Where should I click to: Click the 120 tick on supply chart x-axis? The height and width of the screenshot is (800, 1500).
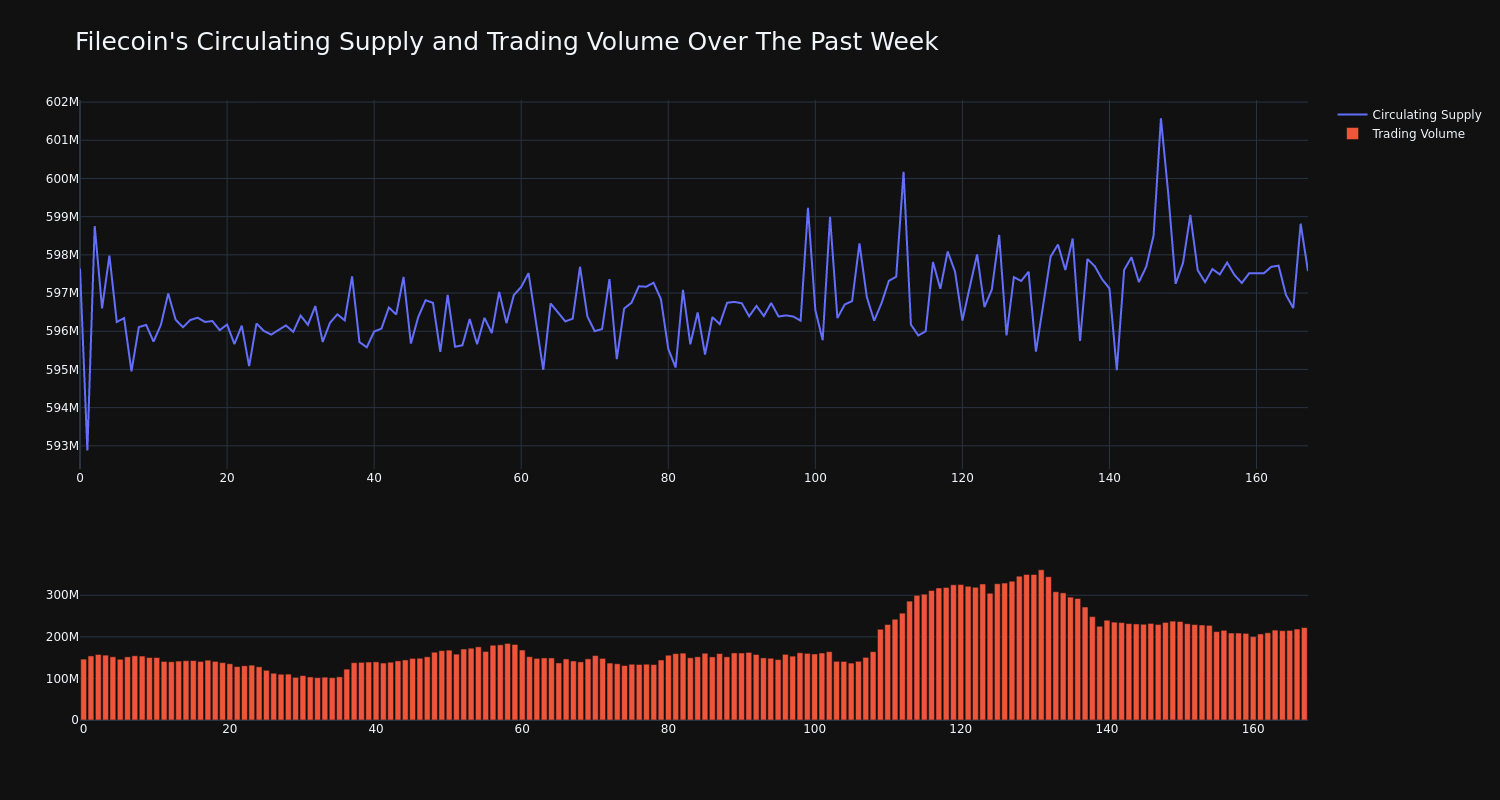click(x=962, y=478)
